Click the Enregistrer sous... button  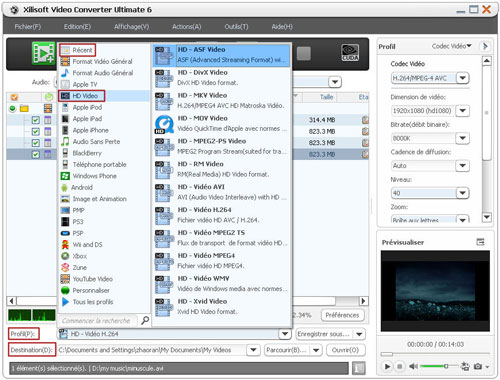click(x=324, y=334)
